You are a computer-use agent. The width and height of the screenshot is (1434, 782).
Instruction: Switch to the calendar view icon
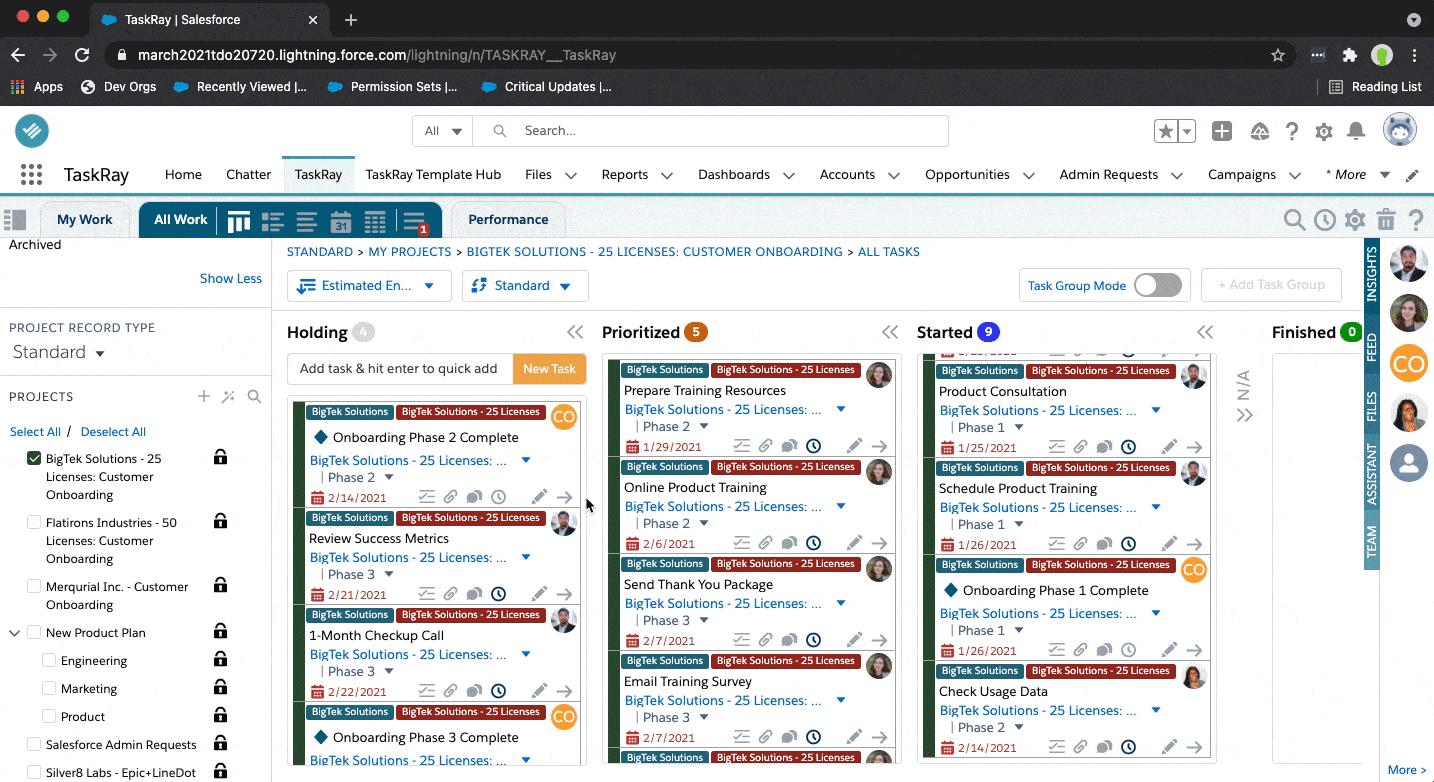340,221
